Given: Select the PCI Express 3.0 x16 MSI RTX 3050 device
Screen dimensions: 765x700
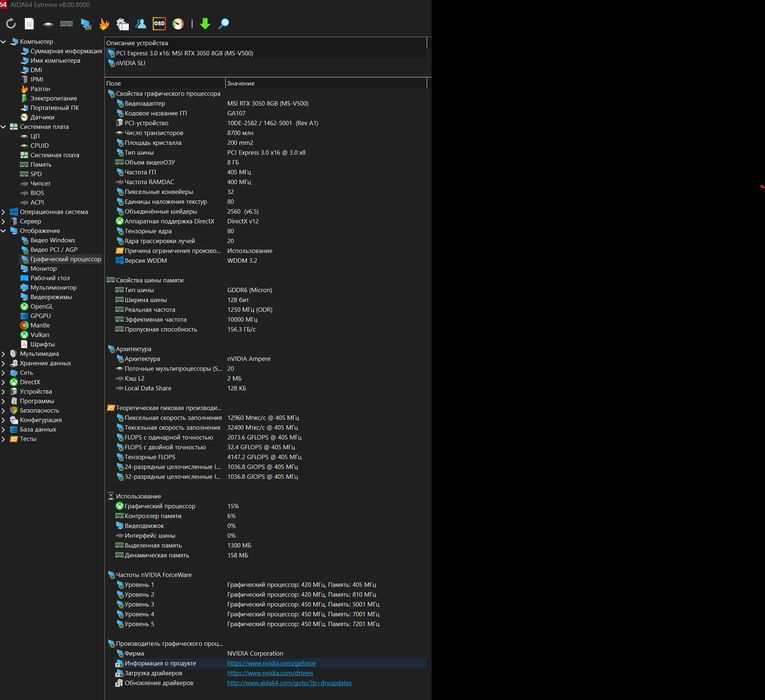Looking at the screenshot, I should 265,53.
